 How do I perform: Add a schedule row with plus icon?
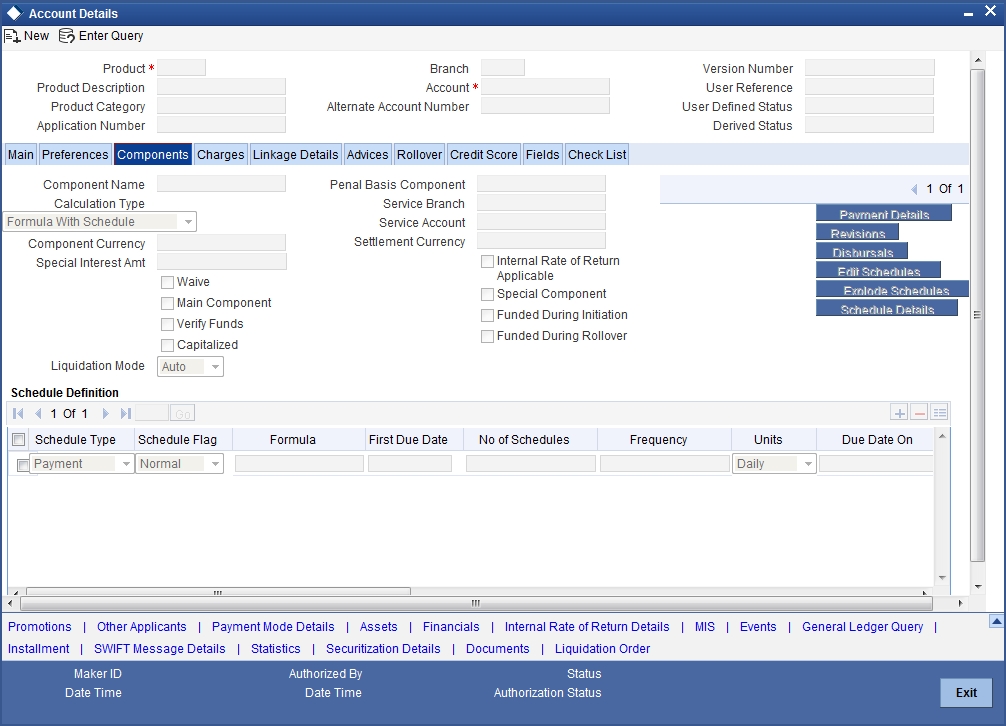(899, 413)
